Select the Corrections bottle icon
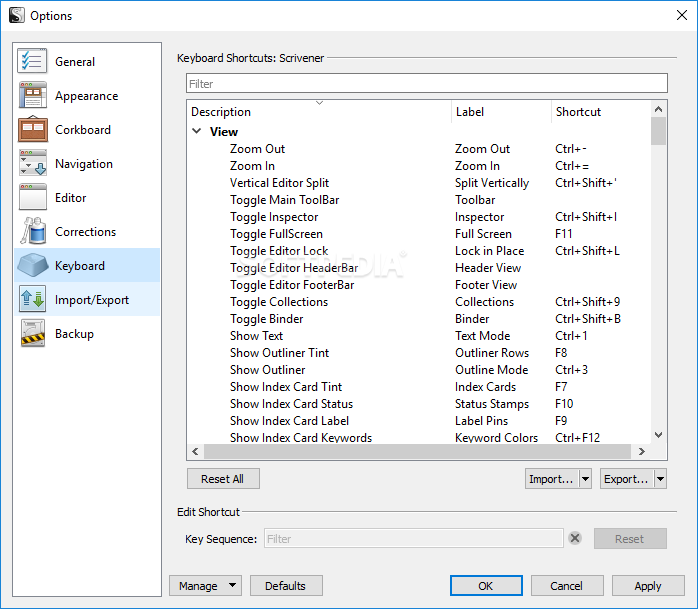Viewport: 698px width, 609px height. (x=32, y=231)
